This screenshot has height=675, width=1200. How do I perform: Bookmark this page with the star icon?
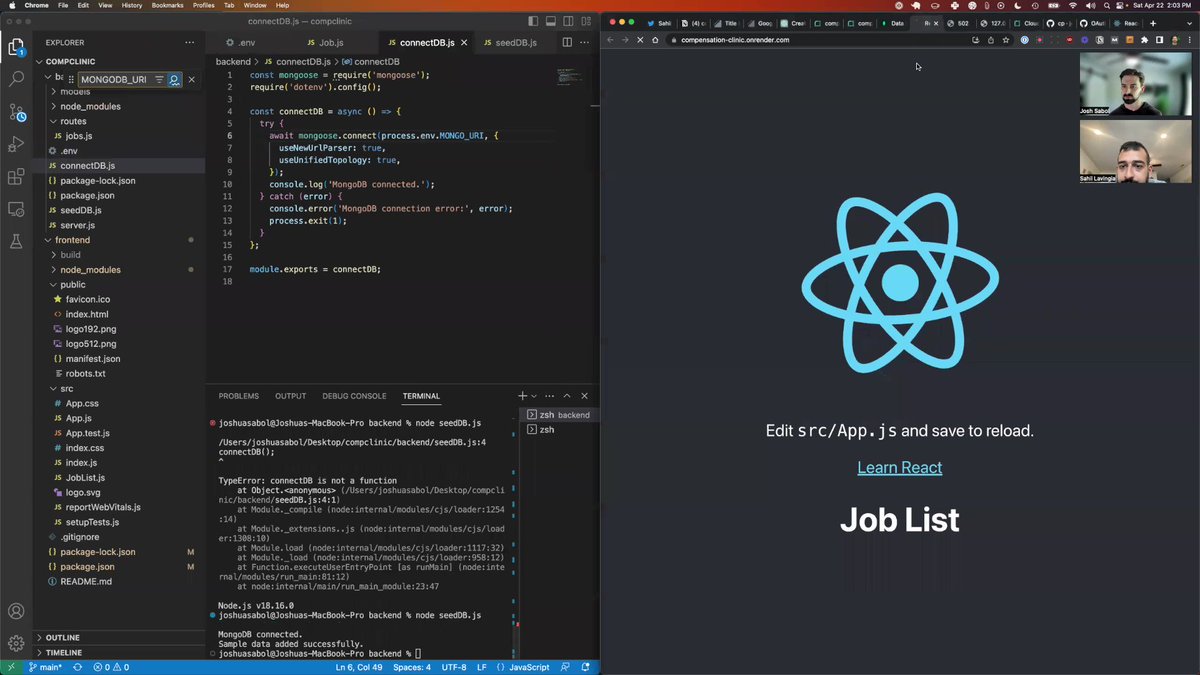click(x=1006, y=40)
